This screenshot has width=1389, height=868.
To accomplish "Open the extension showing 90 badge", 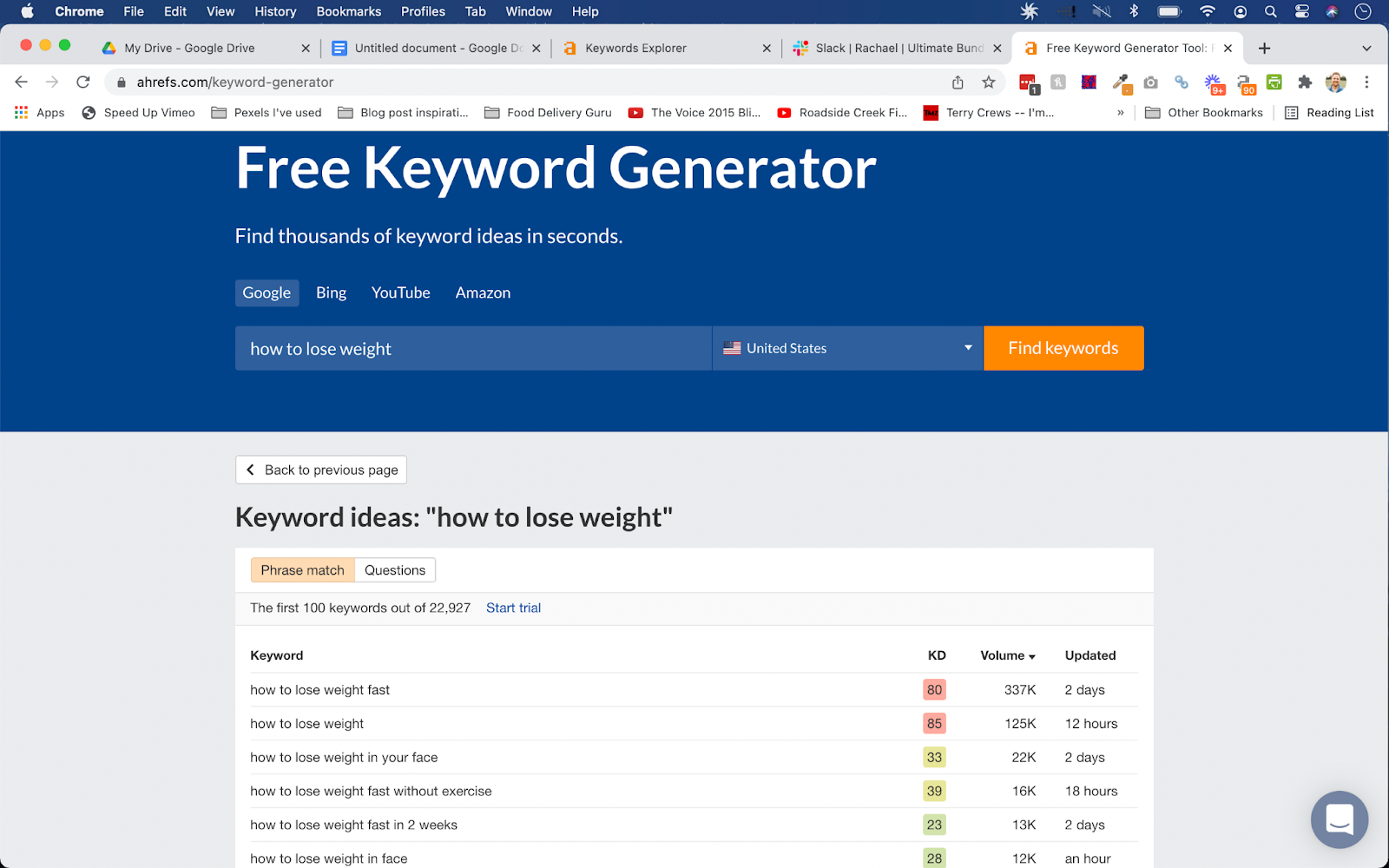I will 1246,83.
